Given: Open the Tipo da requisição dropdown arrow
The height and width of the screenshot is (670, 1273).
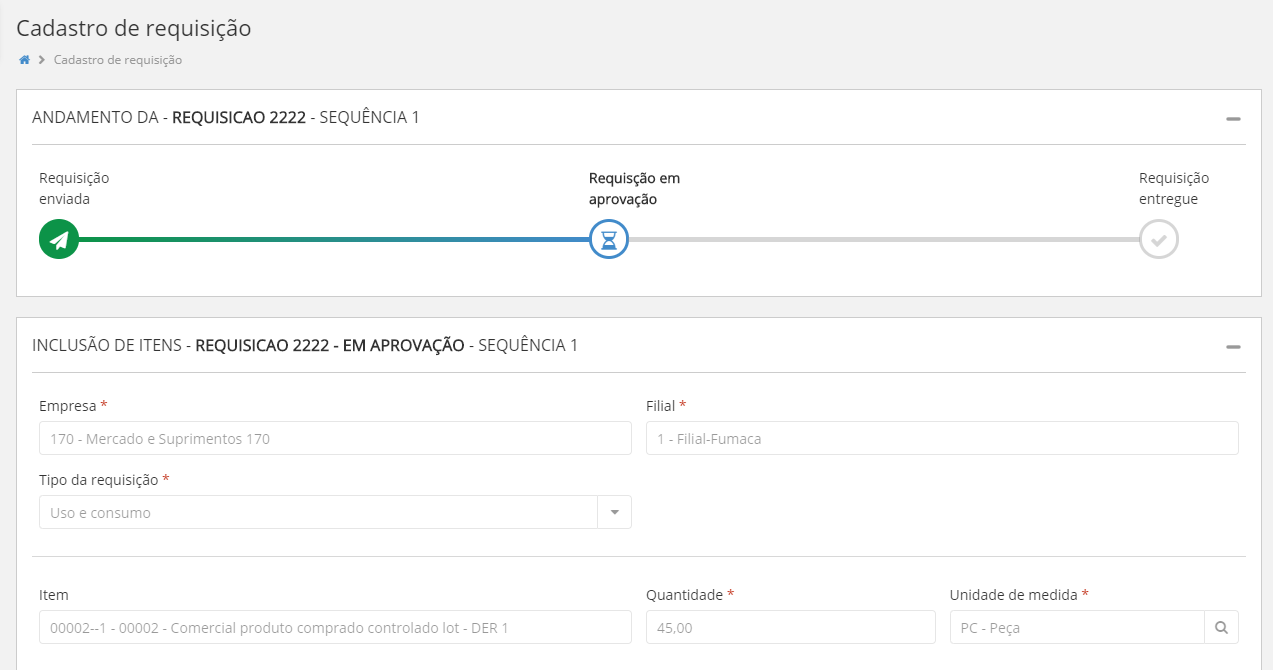Looking at the screenshot, I should tap(614, 513).
